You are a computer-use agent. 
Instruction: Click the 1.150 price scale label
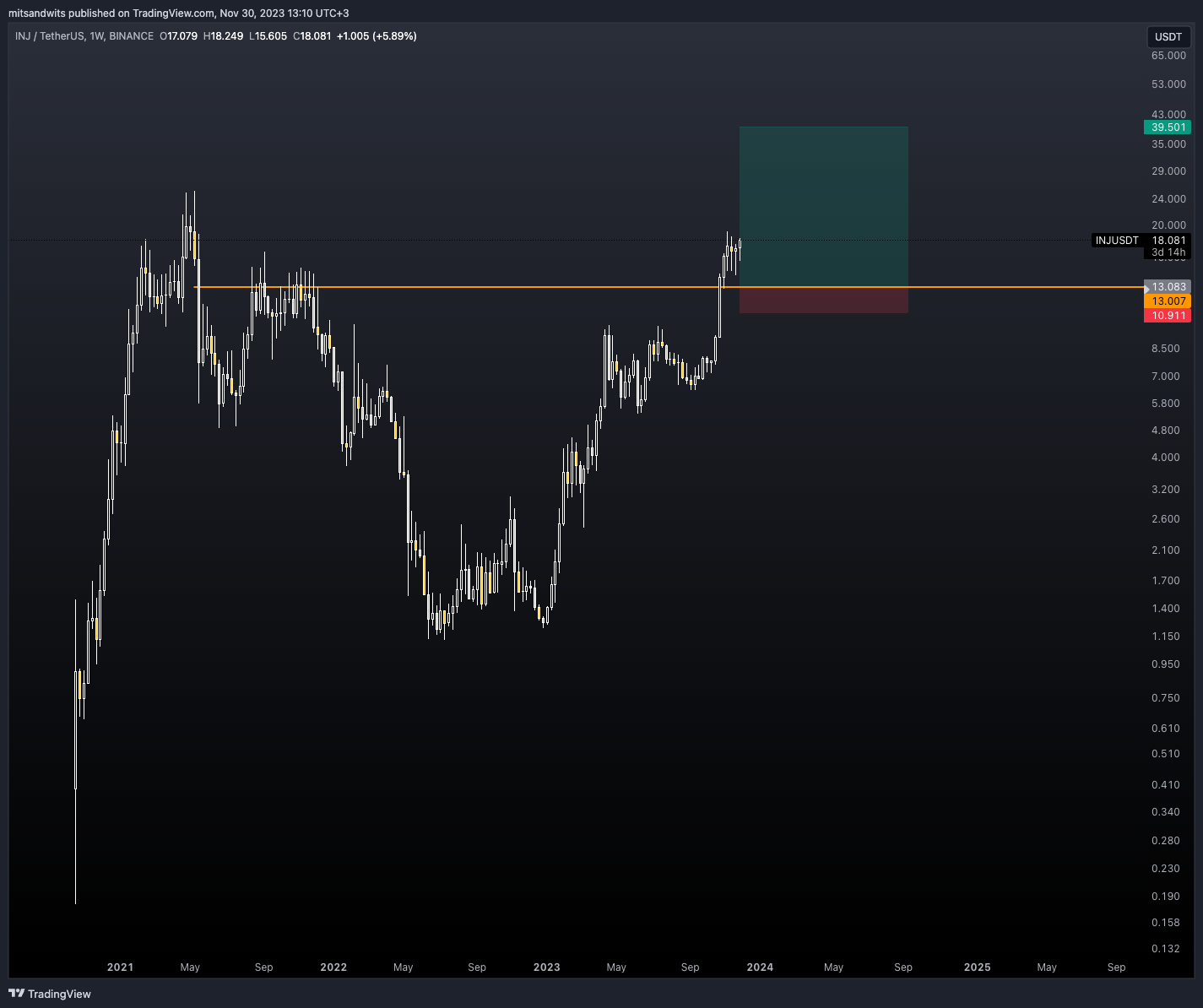1166,637
